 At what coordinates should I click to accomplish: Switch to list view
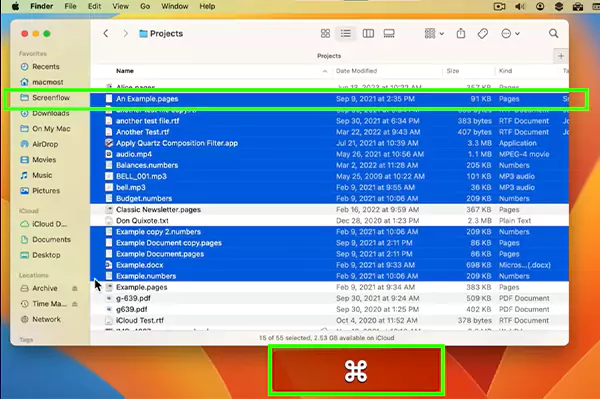click(x=346, y=34)
